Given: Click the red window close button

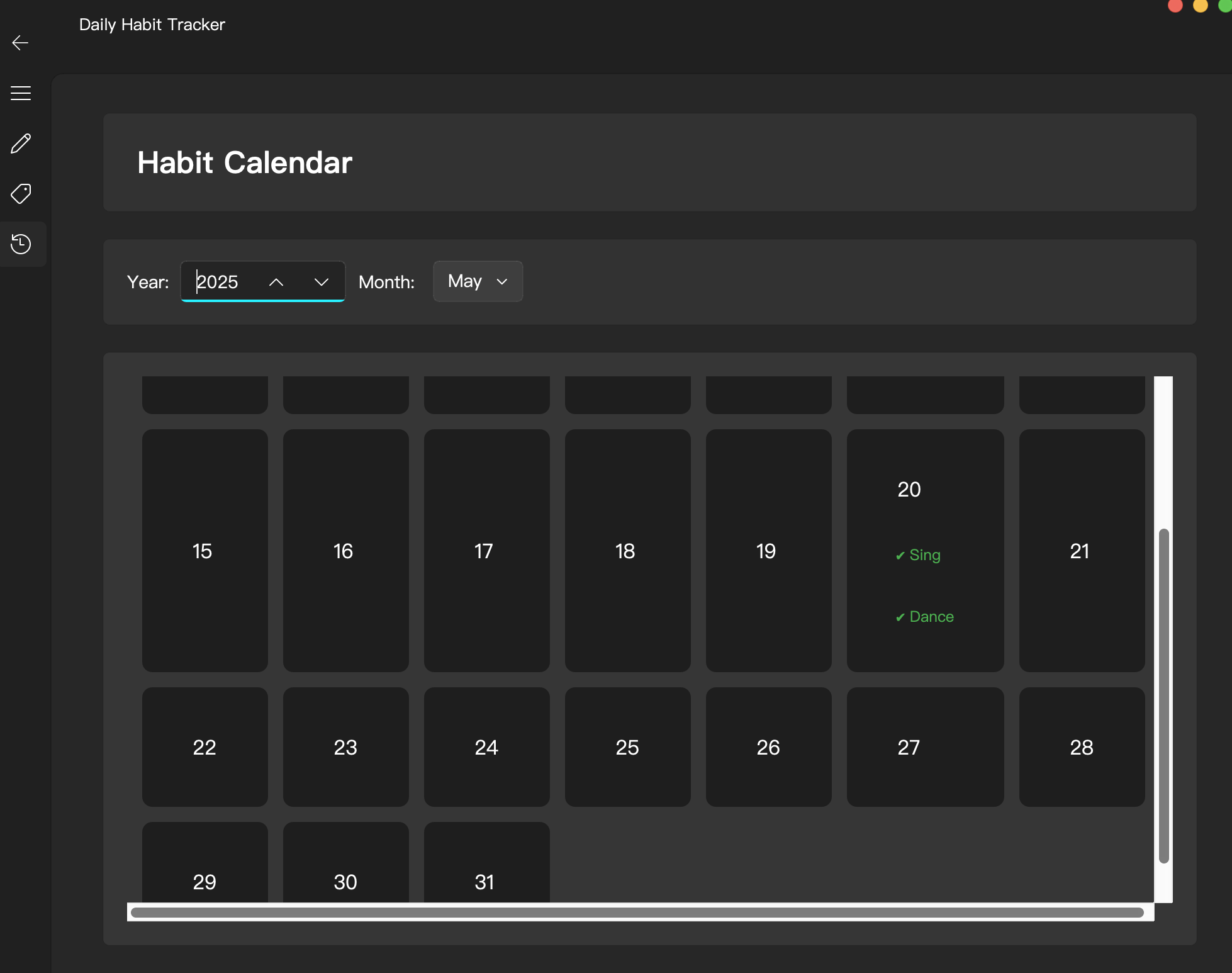Looking at the screenshot, I should [x=1175, y=5].
